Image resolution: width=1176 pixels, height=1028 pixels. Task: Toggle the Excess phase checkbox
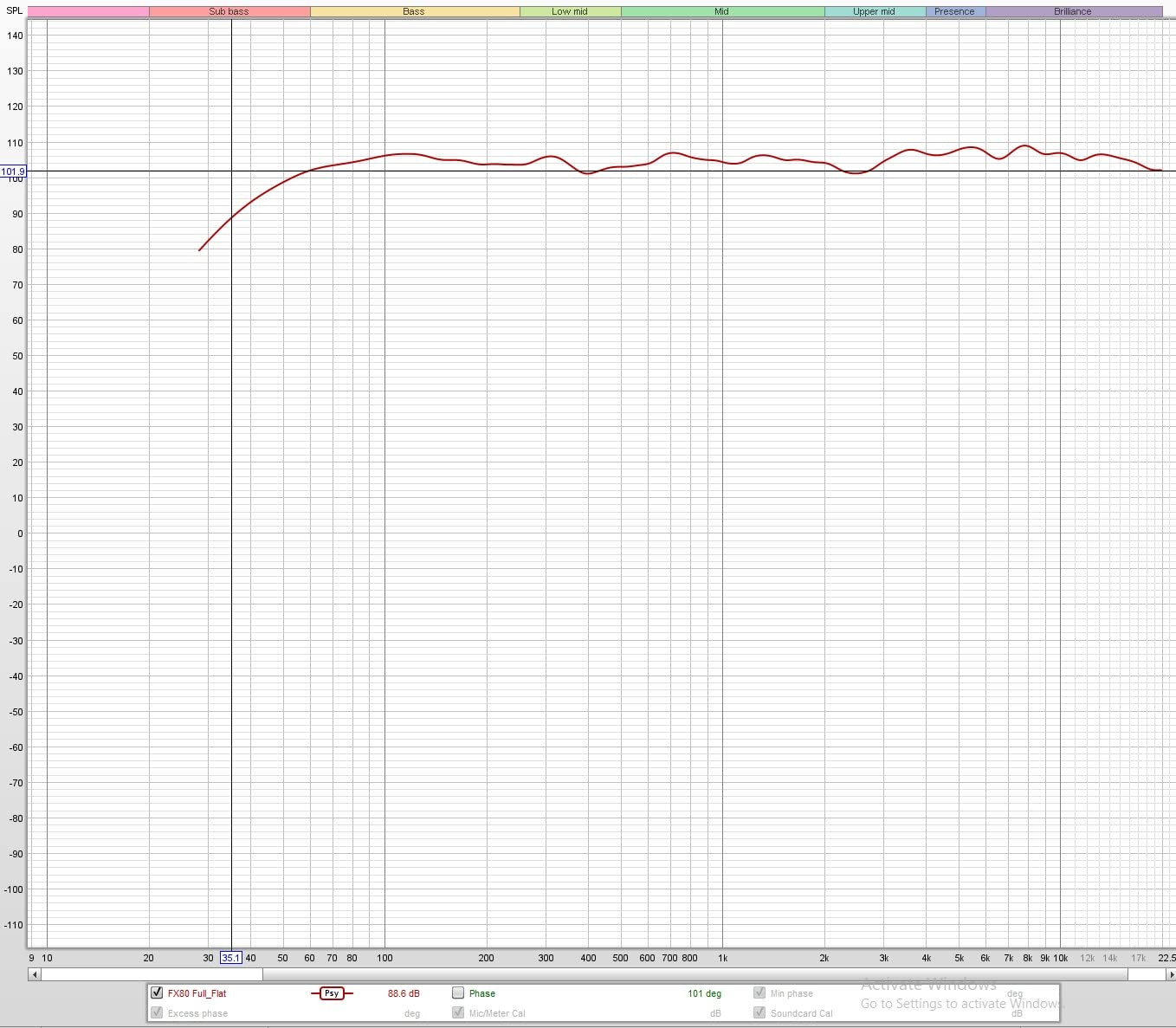(x=157, y=1012)
